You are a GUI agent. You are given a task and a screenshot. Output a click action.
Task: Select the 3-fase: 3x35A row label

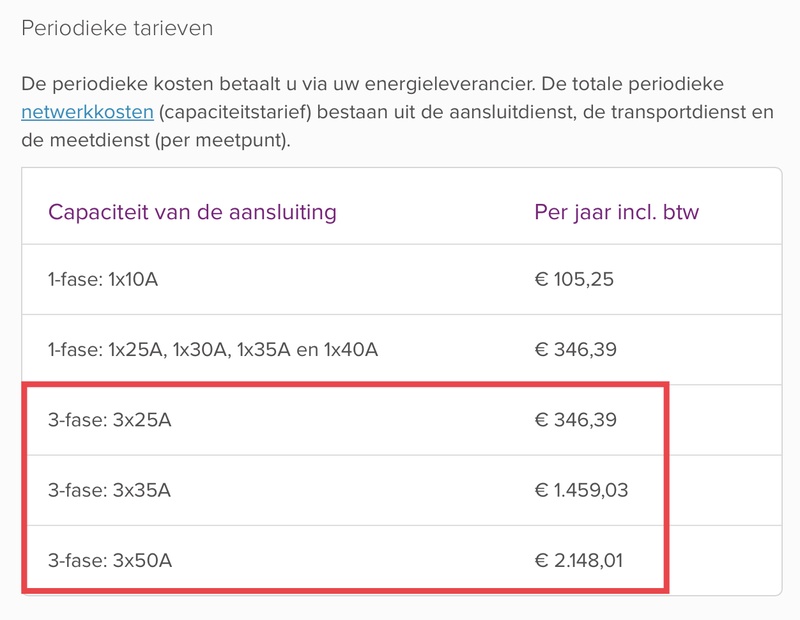coord(110,490)
